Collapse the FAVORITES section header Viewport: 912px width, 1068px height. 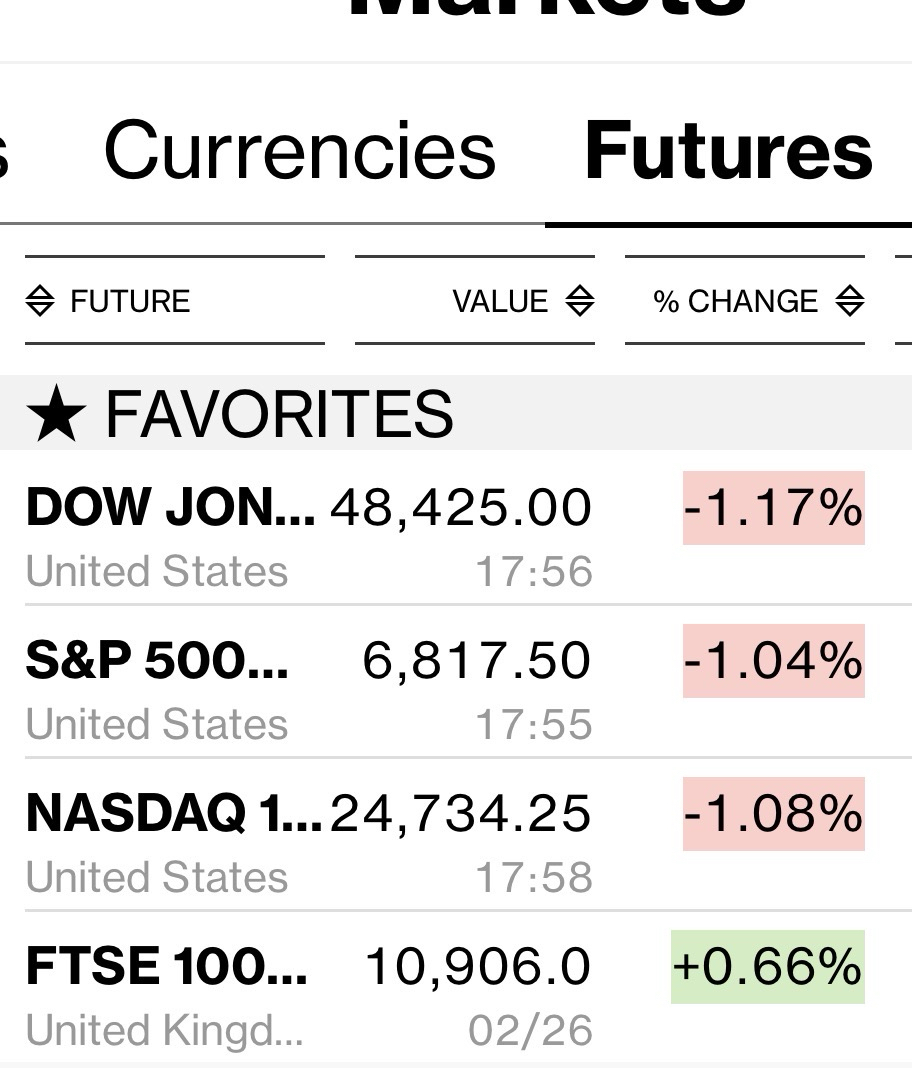[280, 415]
